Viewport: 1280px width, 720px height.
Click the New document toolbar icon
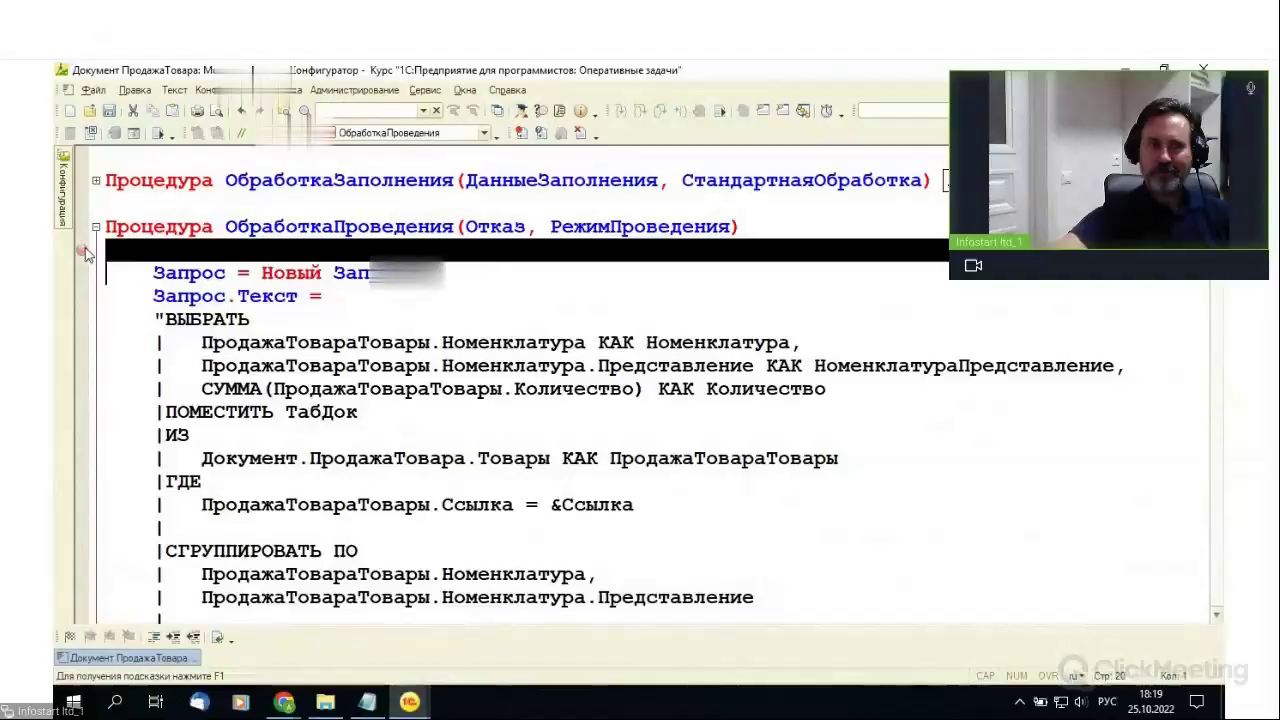pyautogui.click(x=69, y=111)
